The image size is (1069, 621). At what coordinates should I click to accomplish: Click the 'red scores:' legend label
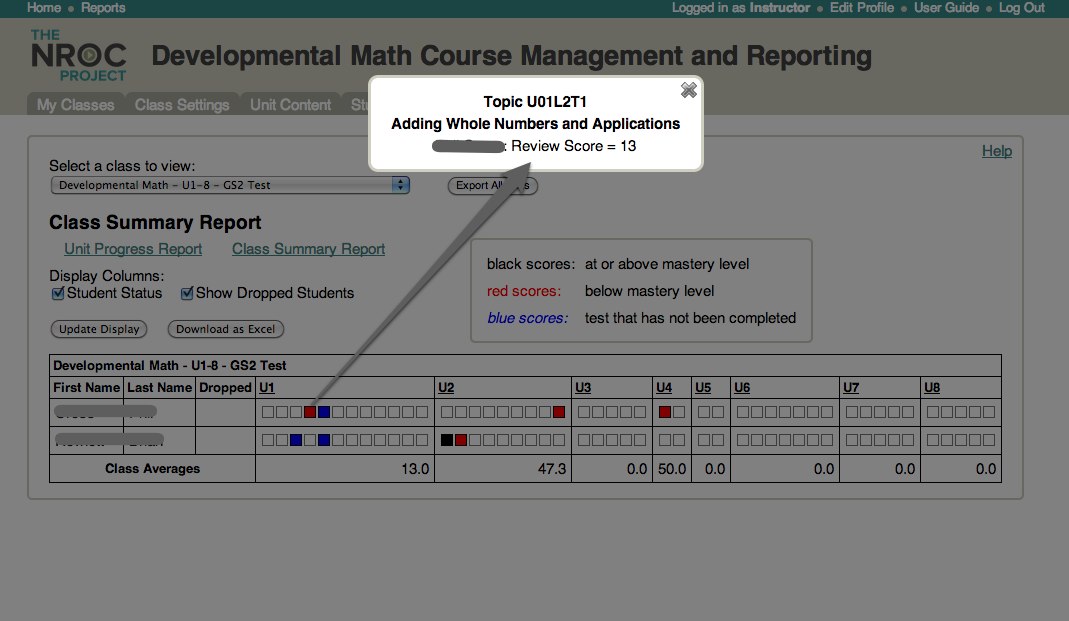click(524, 291)
